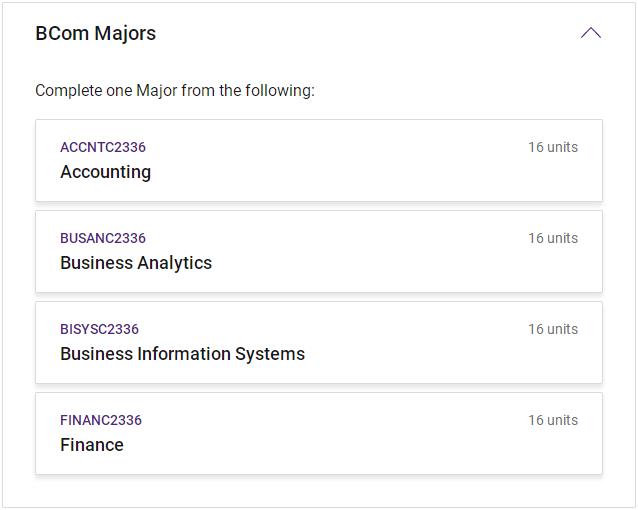Image resolution: width=638 pixels, height=510 pixels.
Task: Open the ACCNTC2336 code link
Action: [103, 147]
